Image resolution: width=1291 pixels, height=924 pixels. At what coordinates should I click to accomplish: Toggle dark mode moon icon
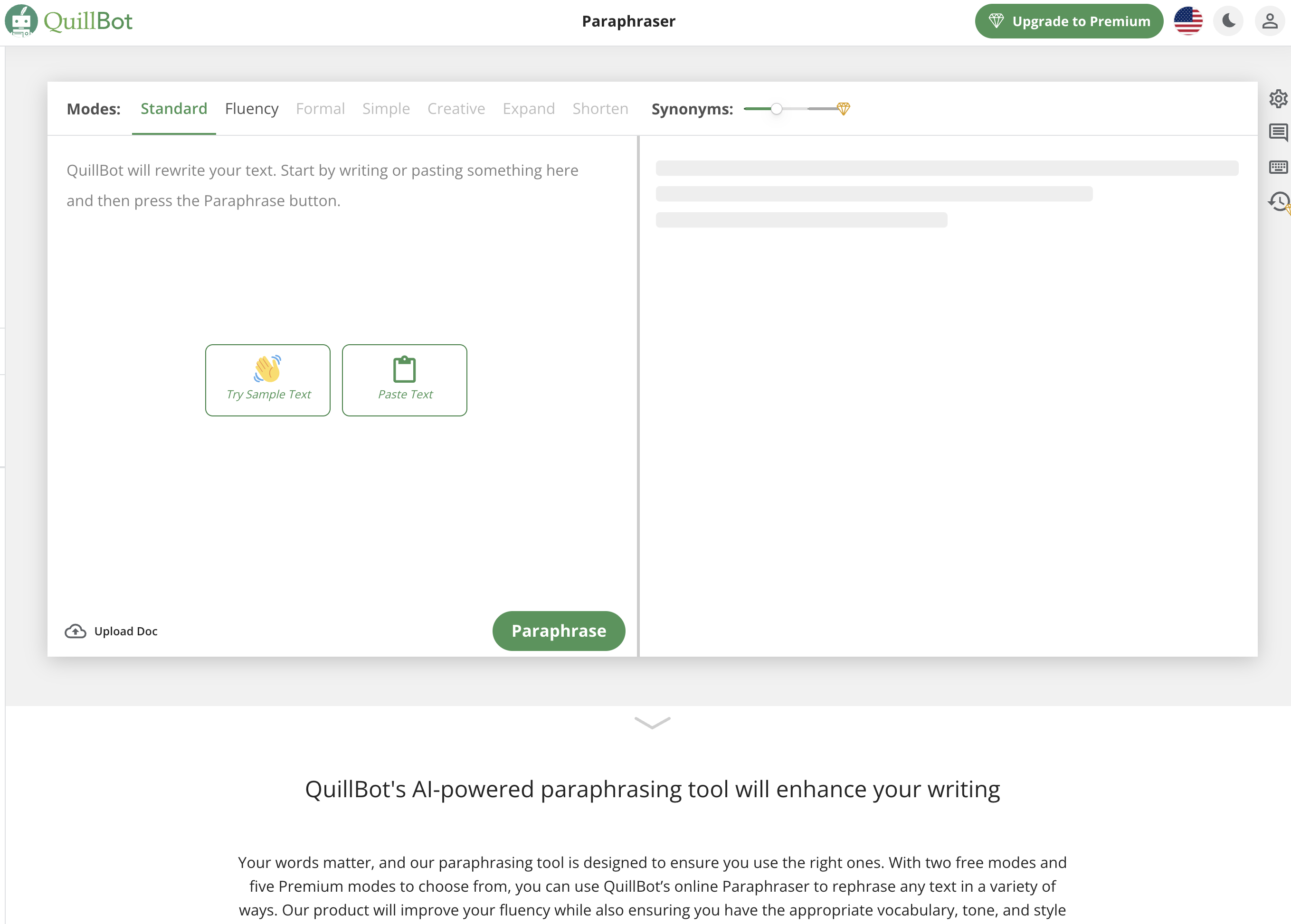1228,21
